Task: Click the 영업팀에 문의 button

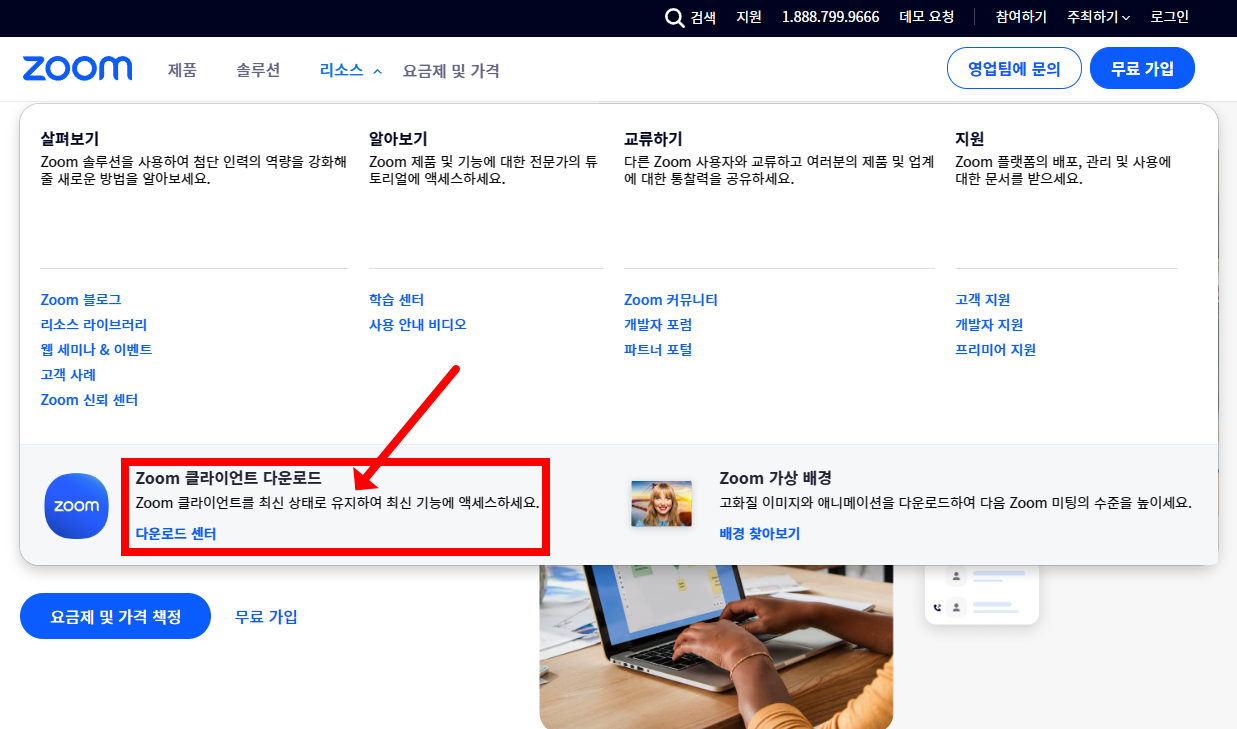Action: pyautogui.click(x=1014, y=67)
